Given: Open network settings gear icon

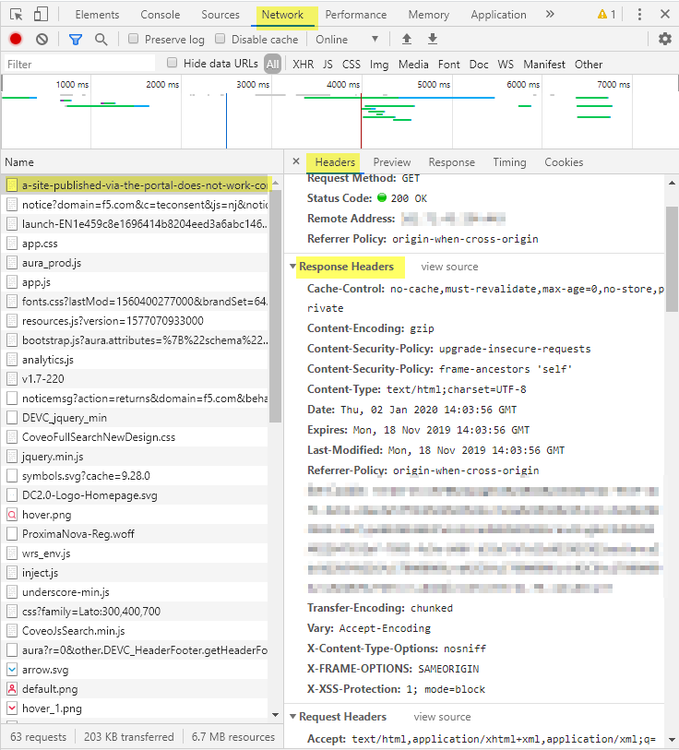Looking at the screenshot, I should tap(665, 39).
